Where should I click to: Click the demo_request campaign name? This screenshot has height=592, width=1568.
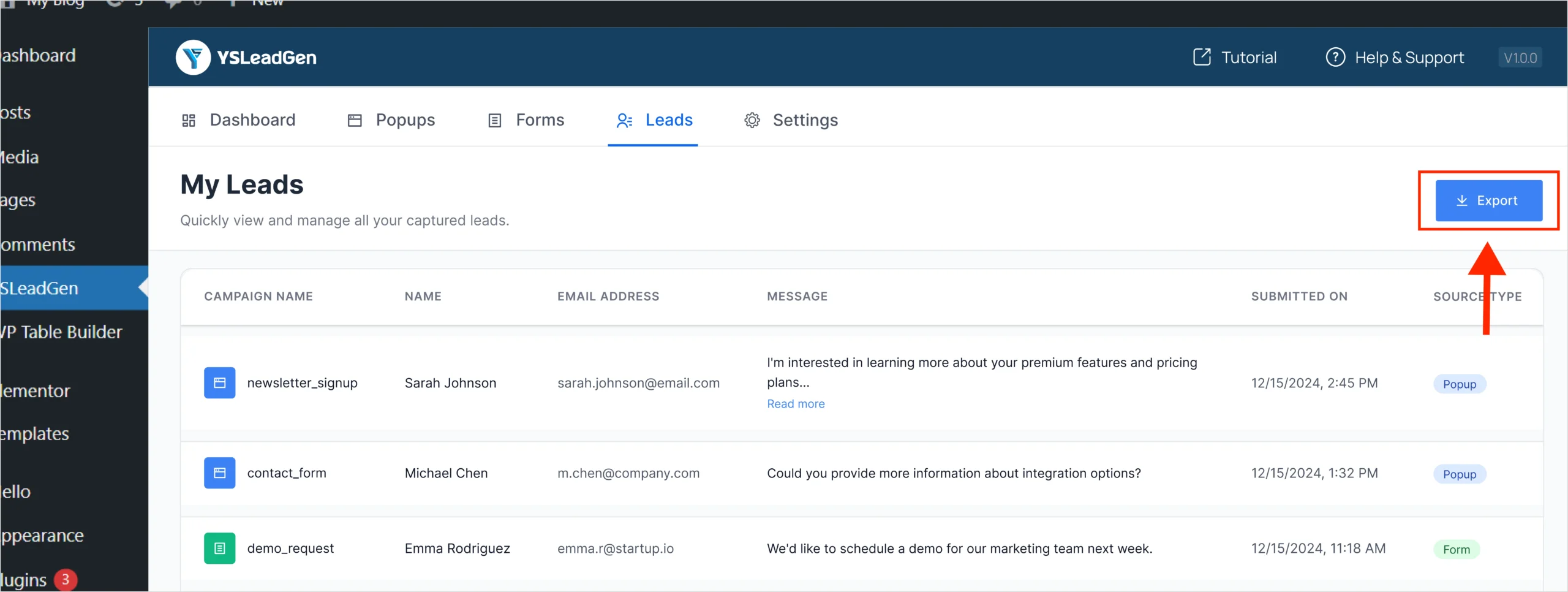click(290, 548)
